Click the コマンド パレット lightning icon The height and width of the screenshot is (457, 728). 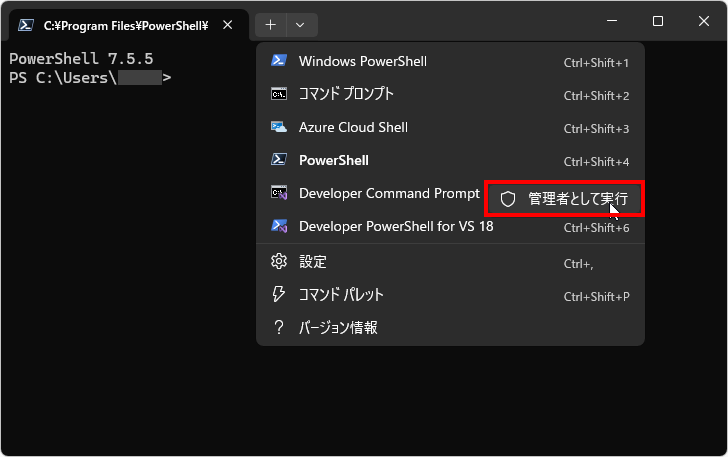click(280, 294)
